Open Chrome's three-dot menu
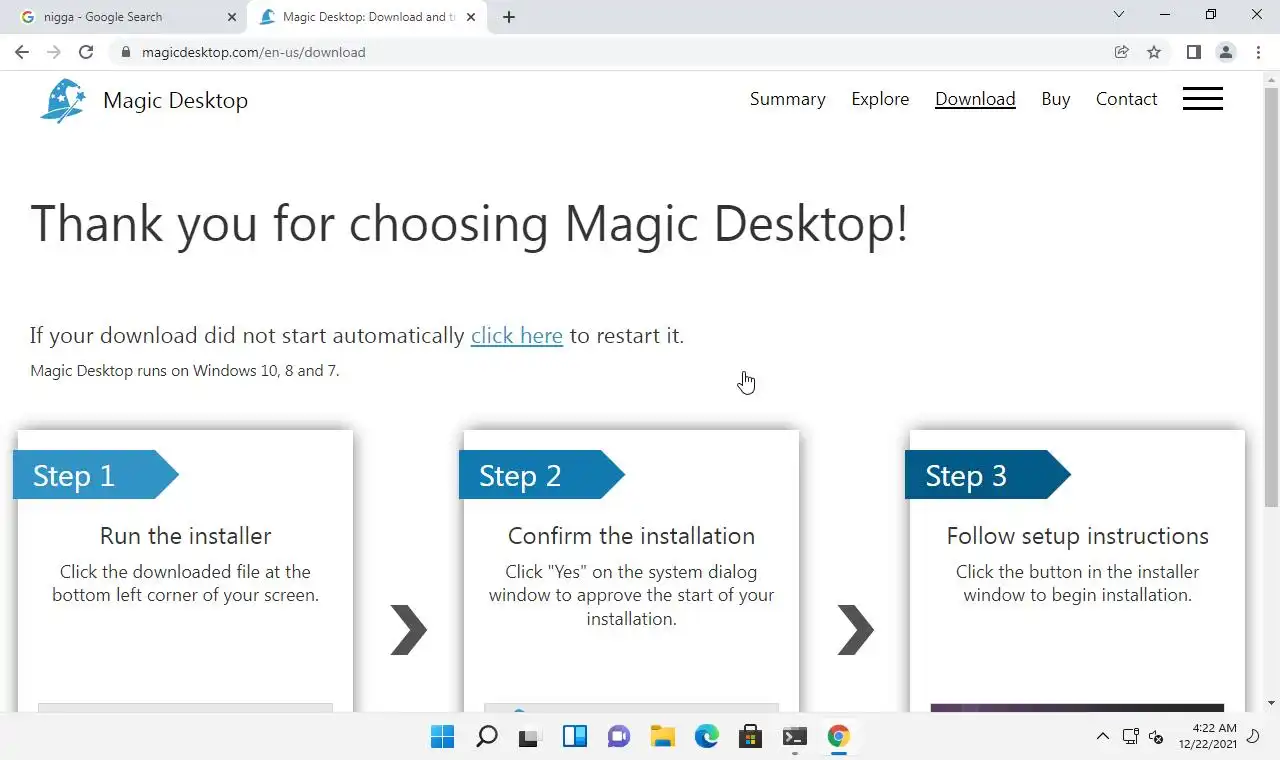 pyautogui.click(x=1256, y=52)
